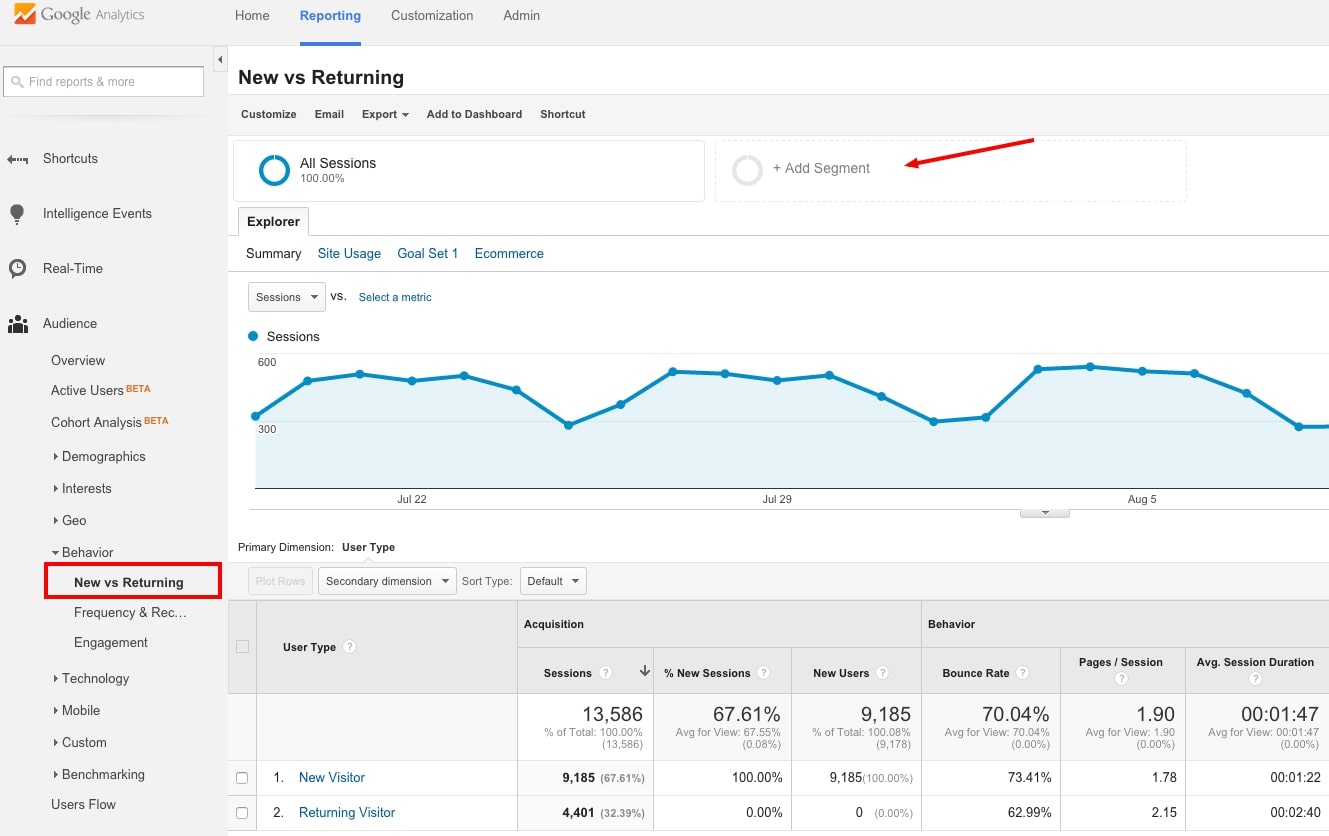Click the Select a metric link
Image resolution: width=1329 pixels, height=836 pixels.
click(395, 297)
